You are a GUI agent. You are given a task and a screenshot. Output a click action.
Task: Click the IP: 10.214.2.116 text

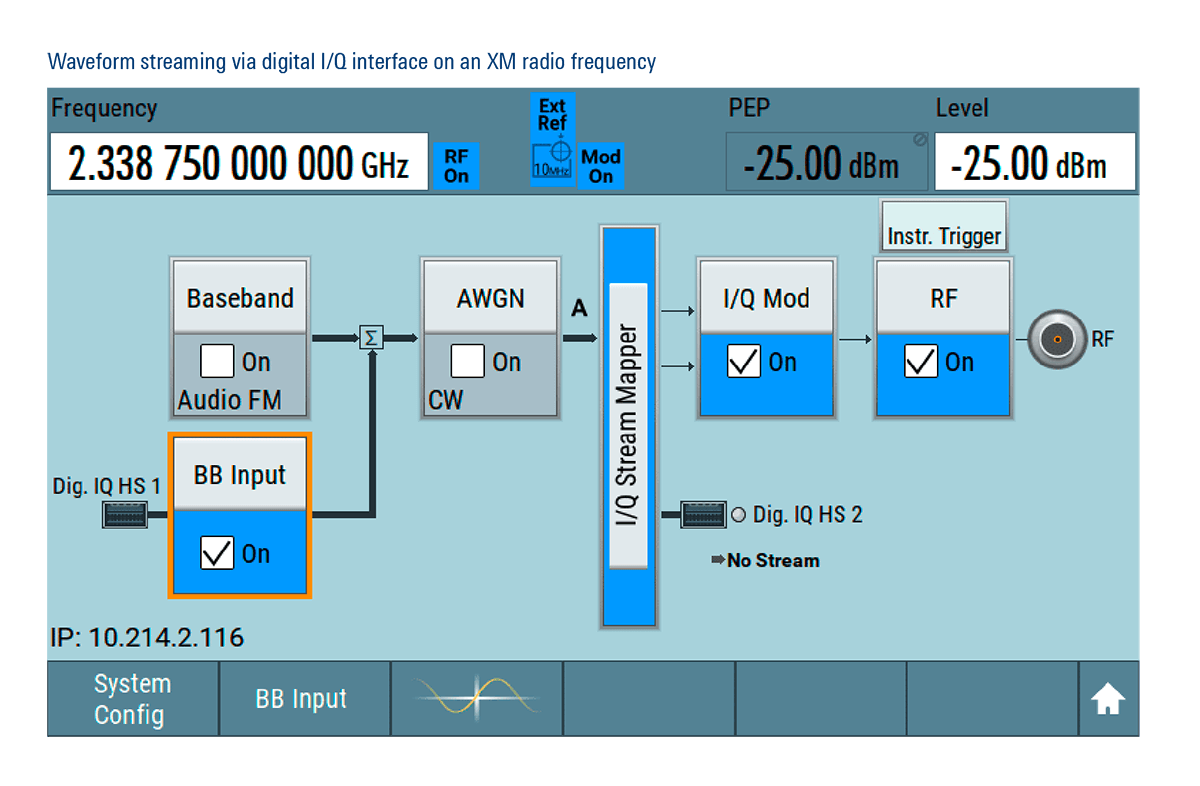pyautogui.click(x=148, y=637)
